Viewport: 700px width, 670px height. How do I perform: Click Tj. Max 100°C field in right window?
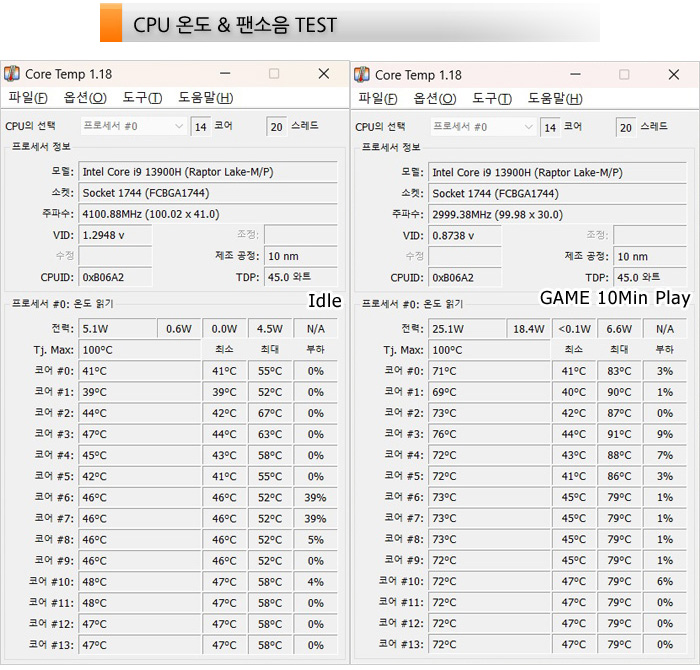pyautogui.click(x=465, y=350)
